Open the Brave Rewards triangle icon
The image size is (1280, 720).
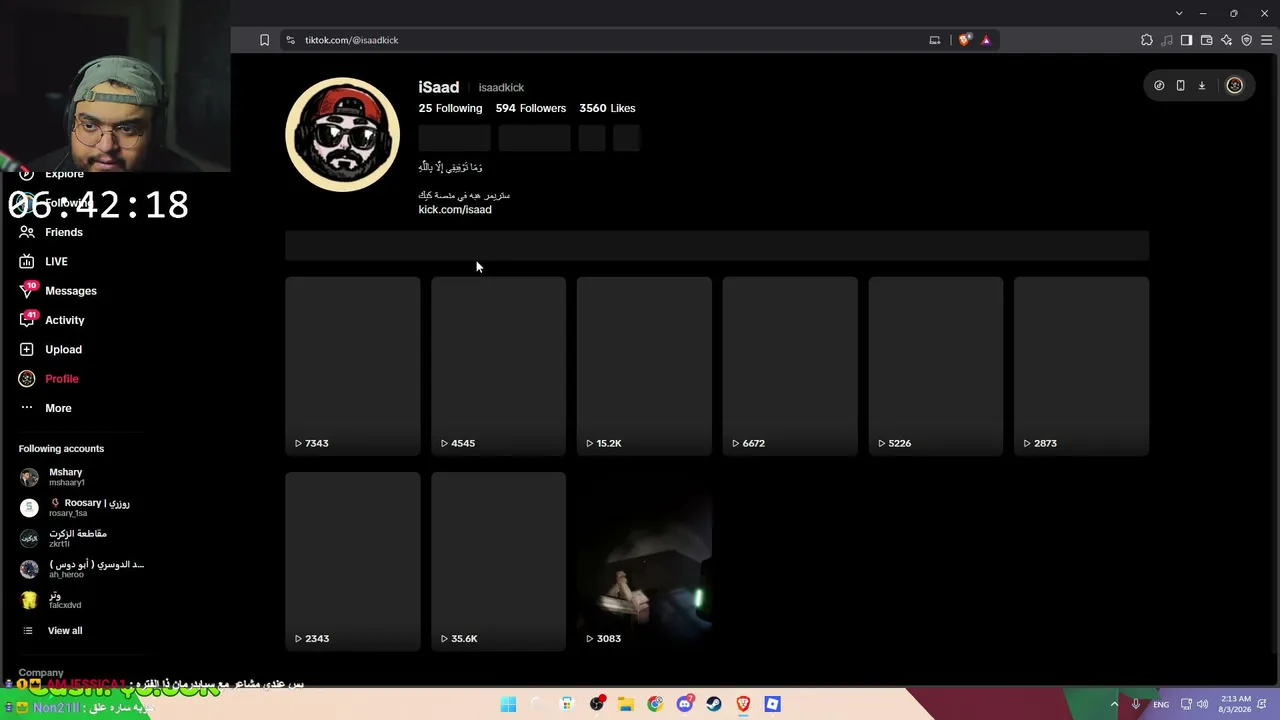986,40
